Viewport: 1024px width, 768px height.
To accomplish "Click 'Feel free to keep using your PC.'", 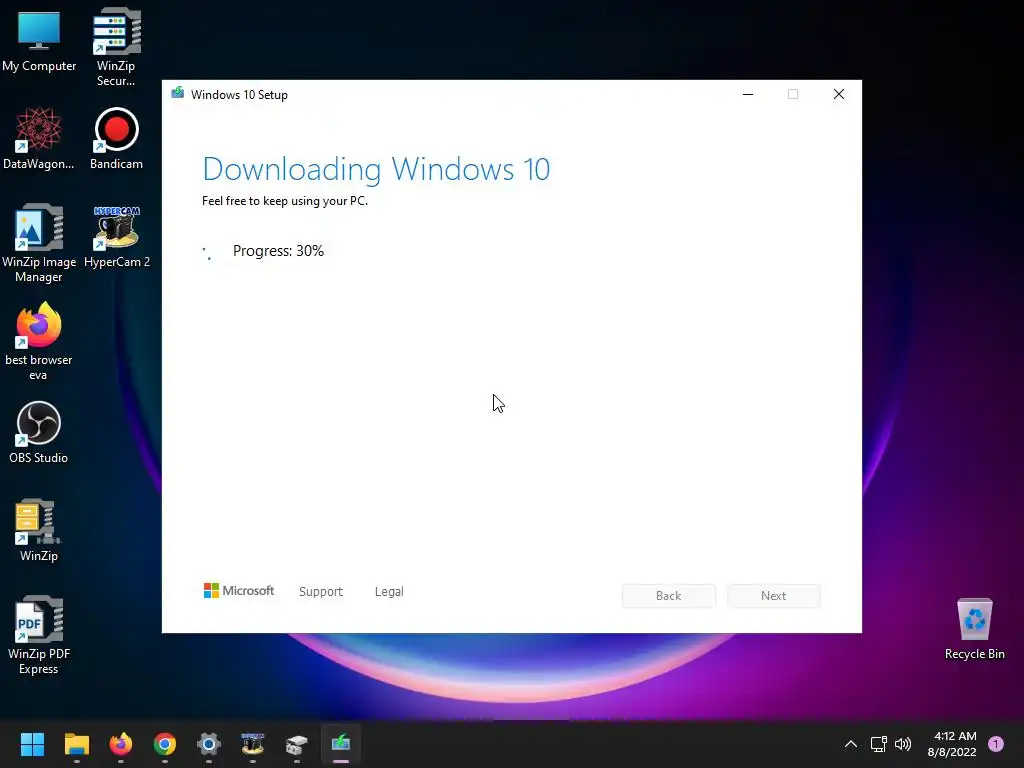I will [x=285, y=201].
